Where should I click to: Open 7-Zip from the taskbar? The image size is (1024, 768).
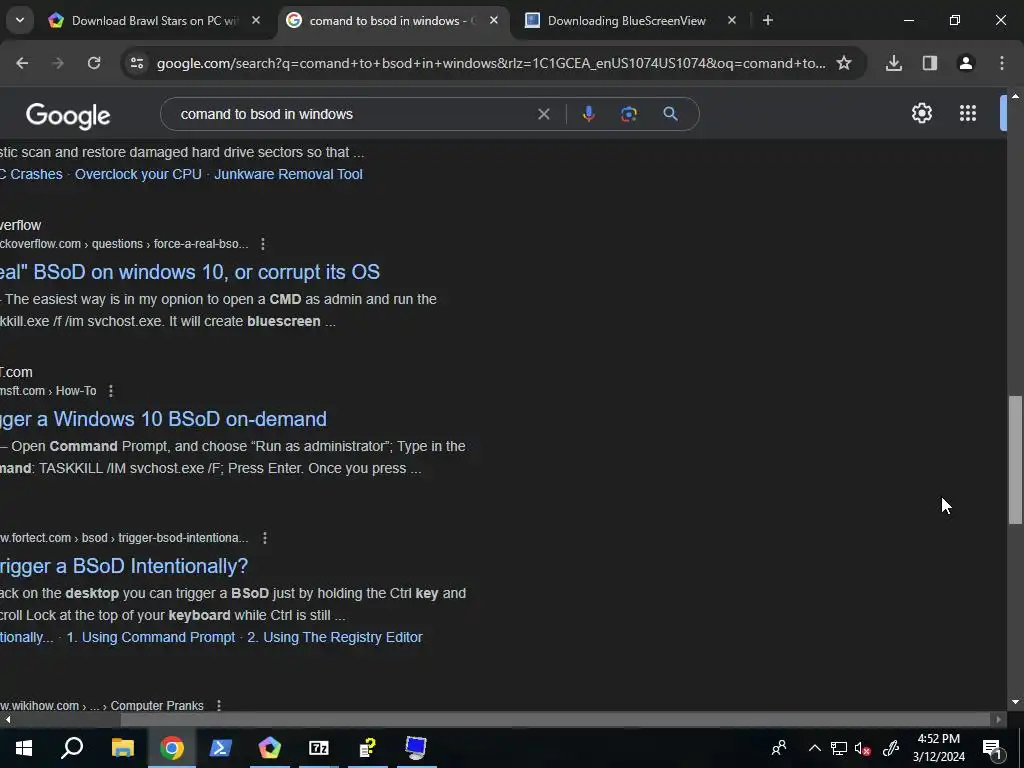pyautogui.click(x=318, y=748)
